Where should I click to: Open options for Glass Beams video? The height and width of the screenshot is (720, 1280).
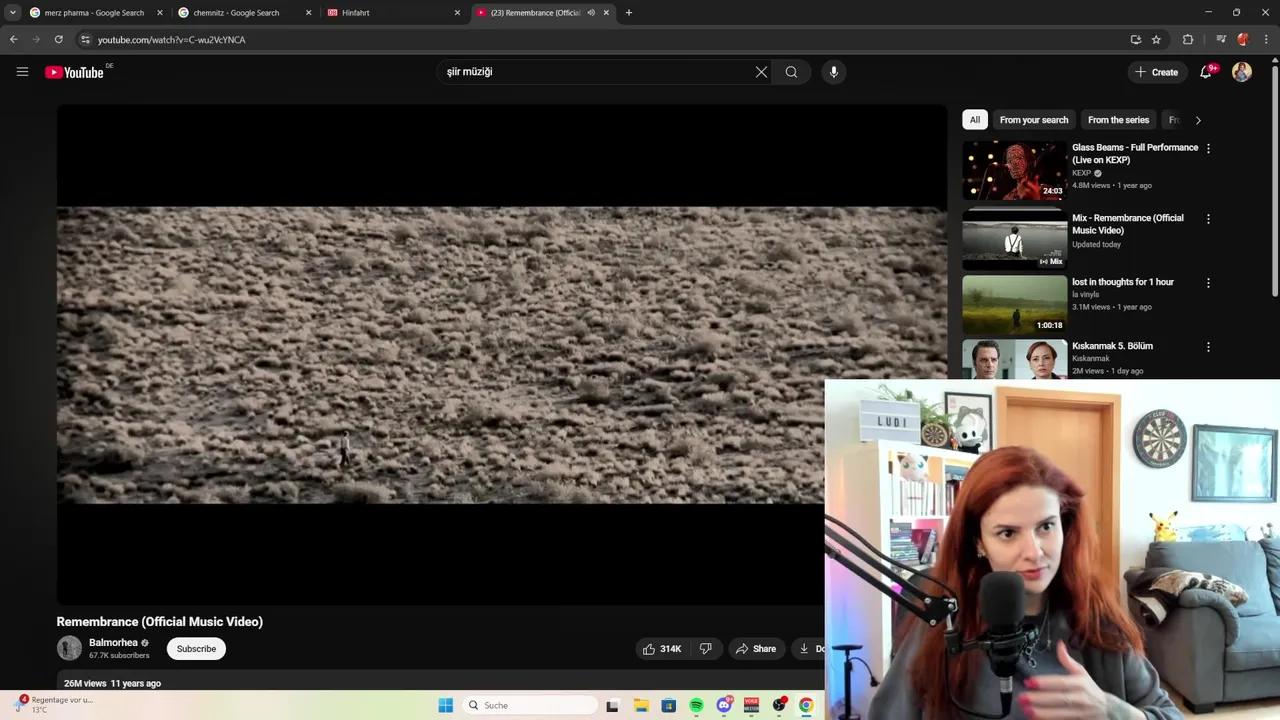tap(1208, 148)
